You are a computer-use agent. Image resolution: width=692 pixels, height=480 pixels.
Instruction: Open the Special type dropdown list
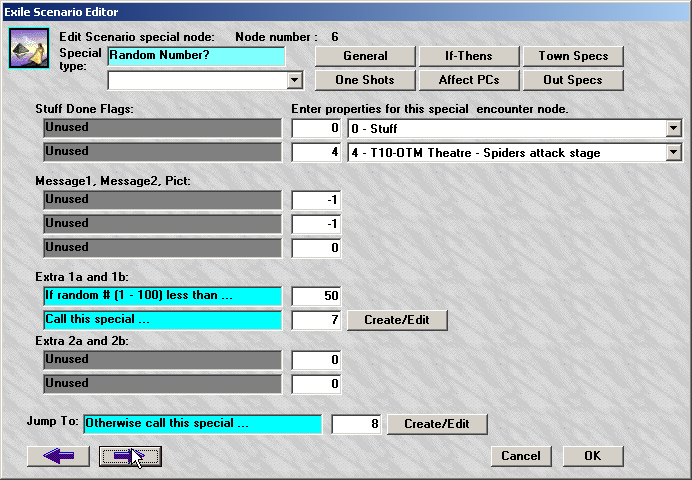click(x=294, y=80)
